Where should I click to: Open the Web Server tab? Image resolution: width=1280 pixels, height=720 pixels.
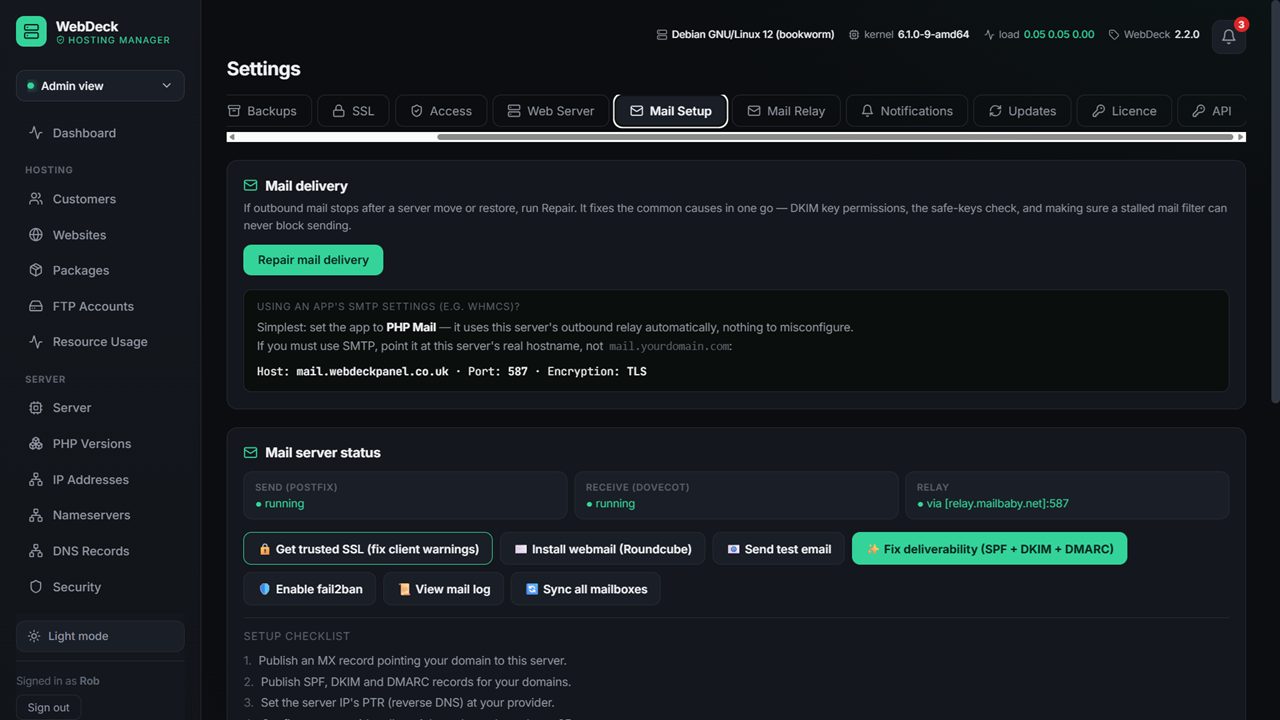click(x=550, y=111)
